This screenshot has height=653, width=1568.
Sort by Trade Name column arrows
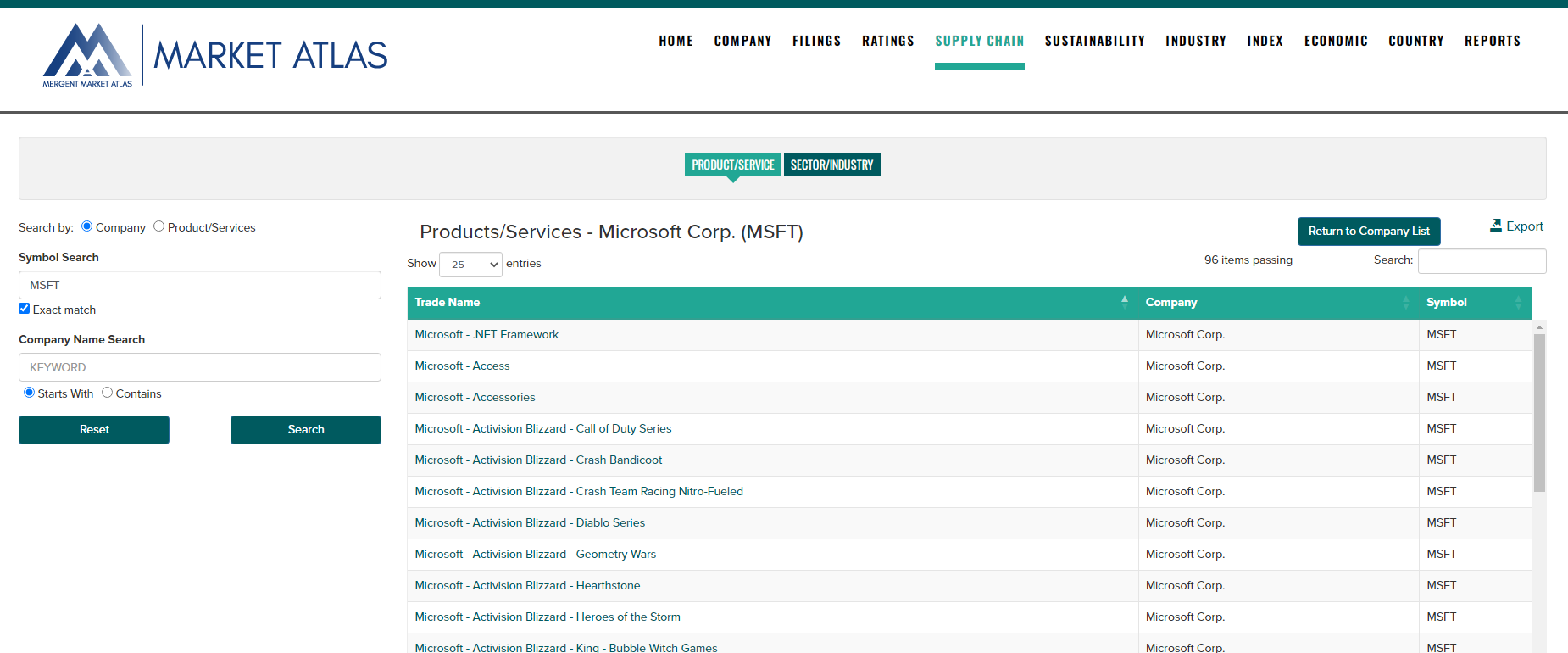point(1125,302)
